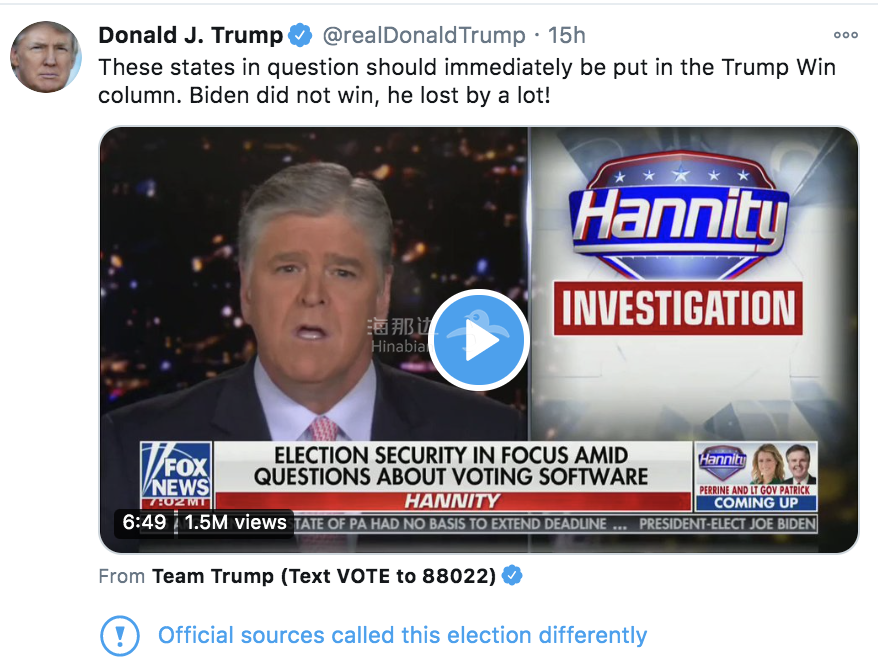Open the @realDonaldTrump handle link

(x=423, y=36)
